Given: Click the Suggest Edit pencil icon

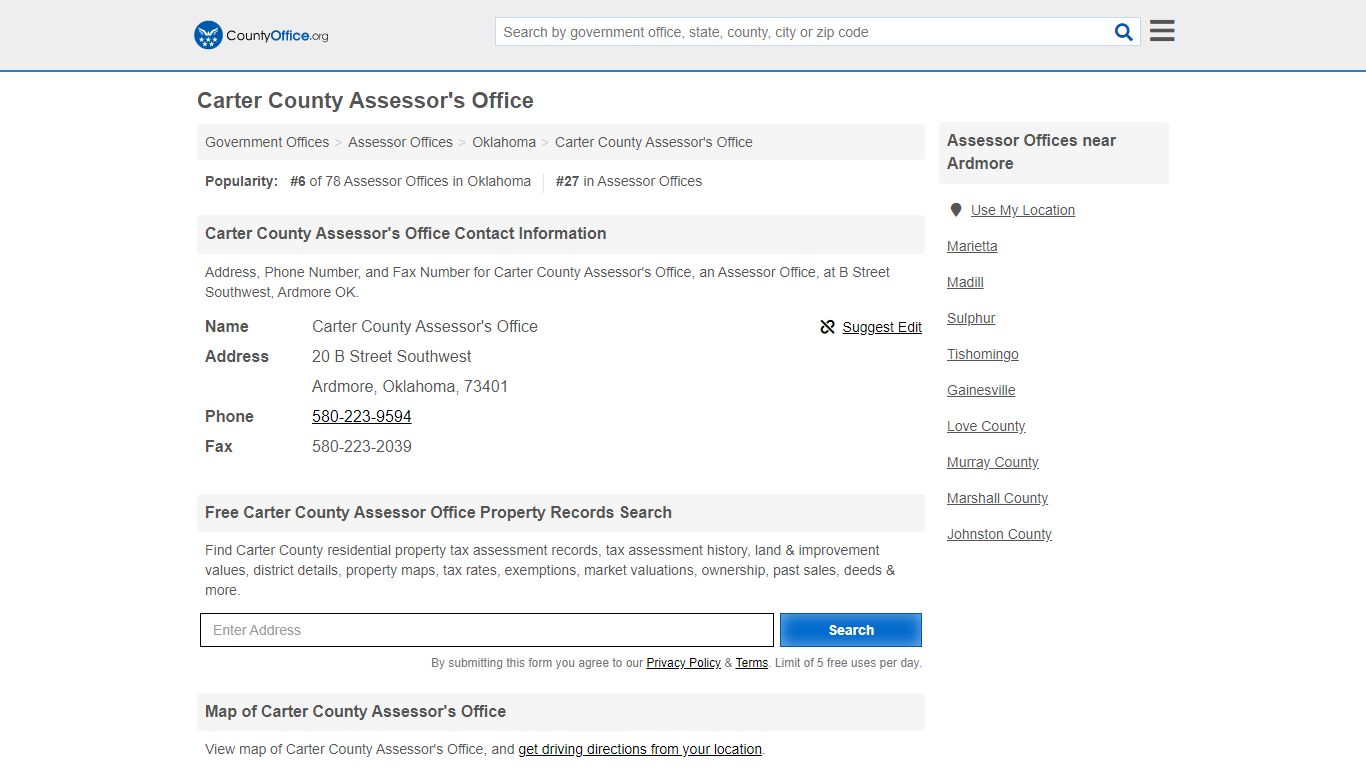Looking at the screenshot, I should click(x=827, y=327).
